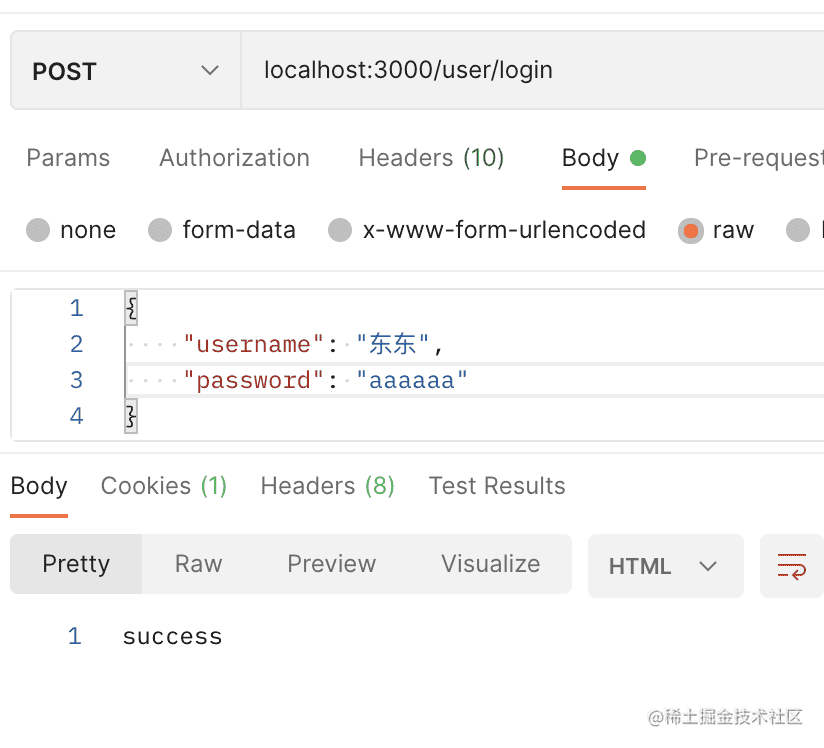824x748 pixels.
Task: Expand the HTML response format dropdown
Action: pos(665,566)
